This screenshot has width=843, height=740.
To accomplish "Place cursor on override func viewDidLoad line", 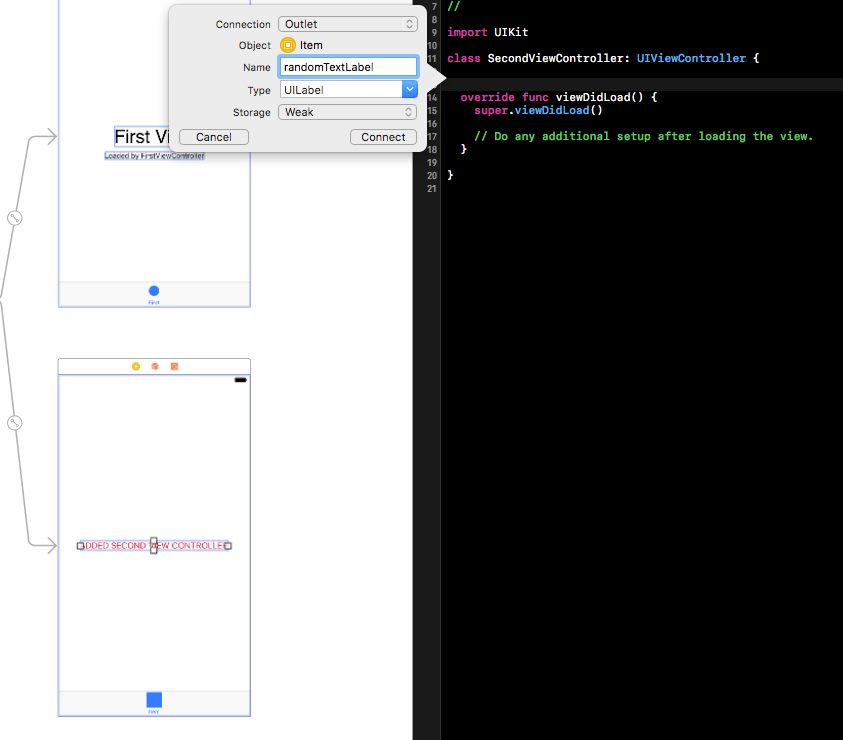I will [x=559, y=97].
